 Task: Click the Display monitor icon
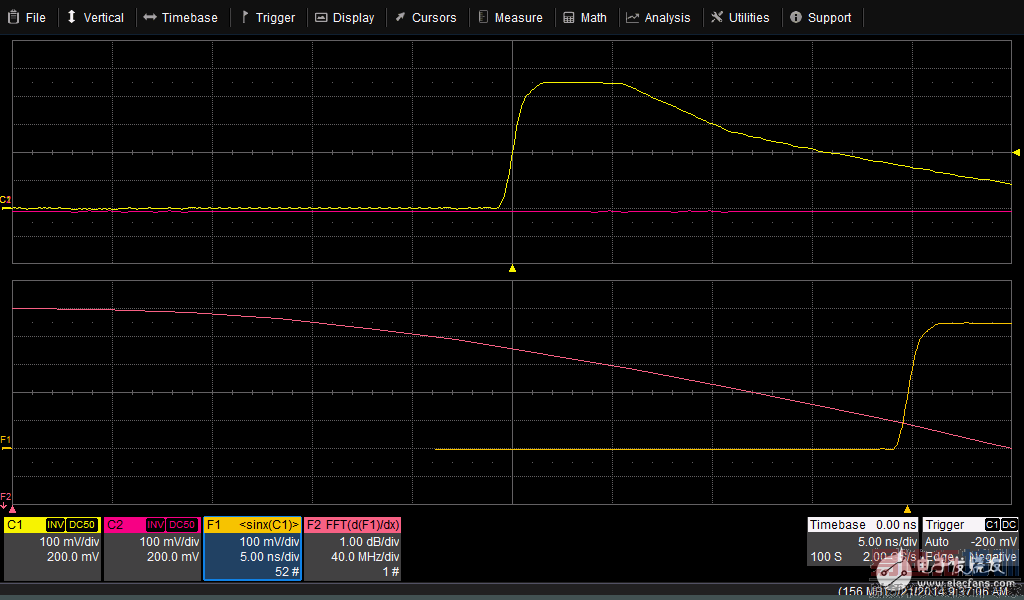321,18
